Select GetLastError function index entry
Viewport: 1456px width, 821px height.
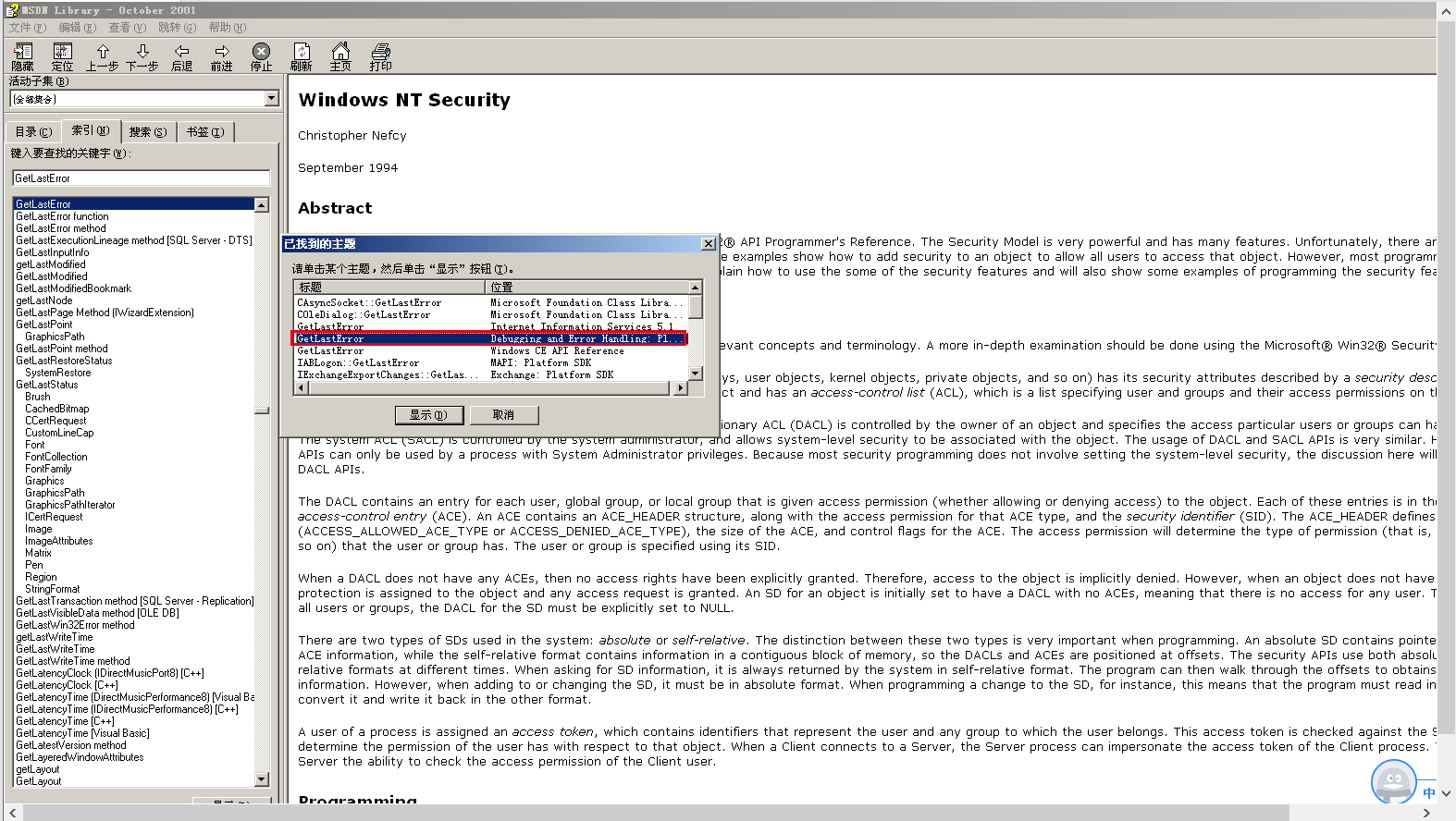pyautogui.click(x=62, y=216)
